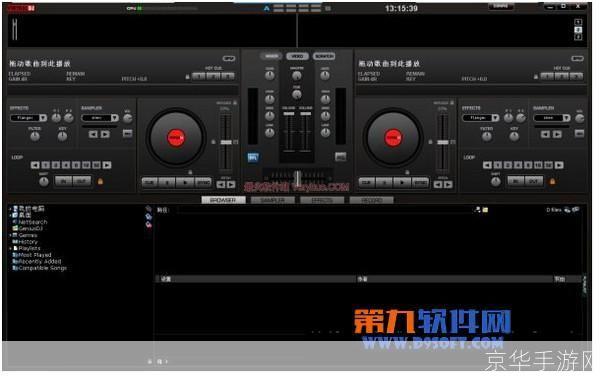Toggle the left deck keylock icon near hot cues

187,77
